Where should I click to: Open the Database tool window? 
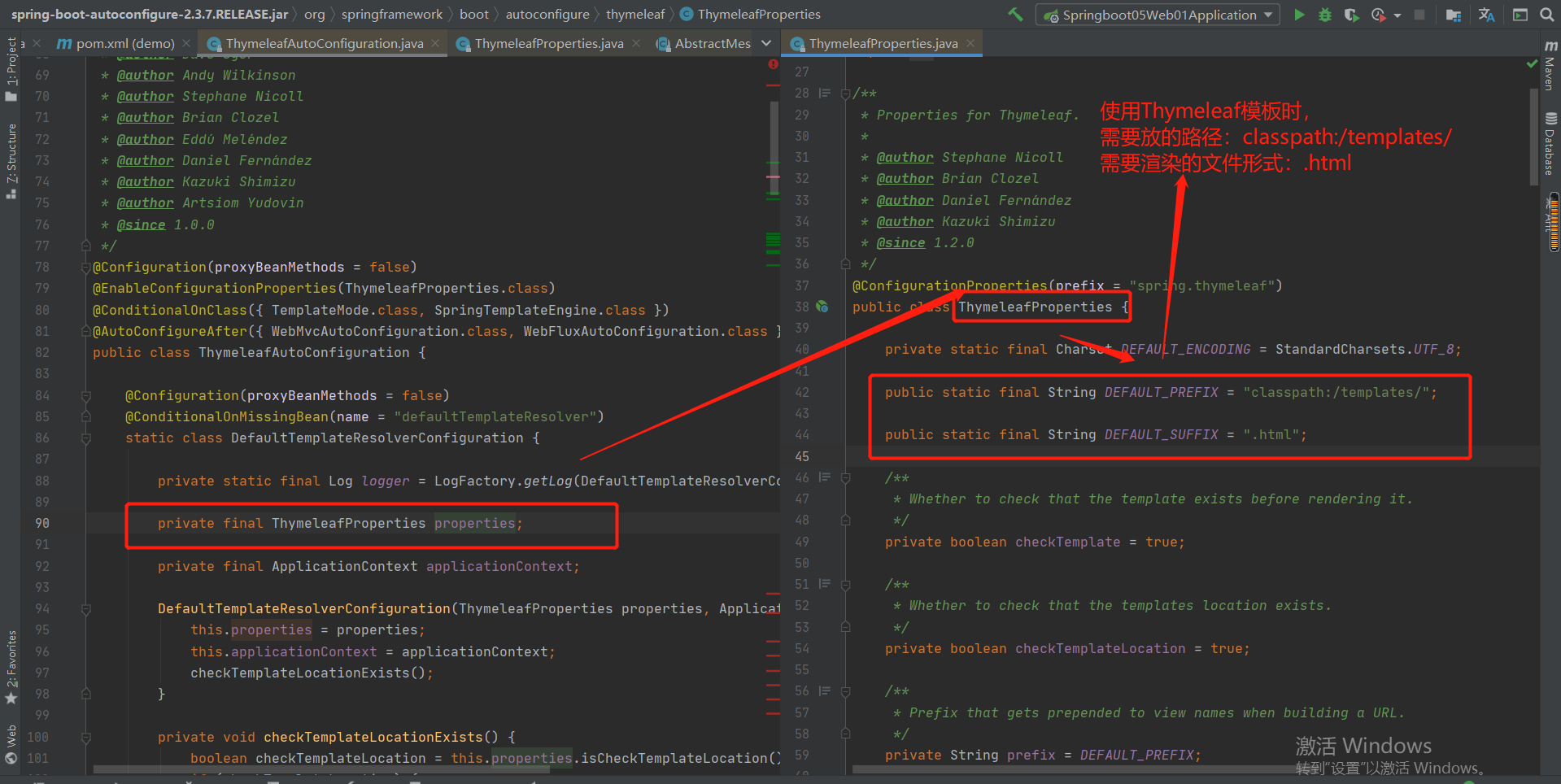1550,145
